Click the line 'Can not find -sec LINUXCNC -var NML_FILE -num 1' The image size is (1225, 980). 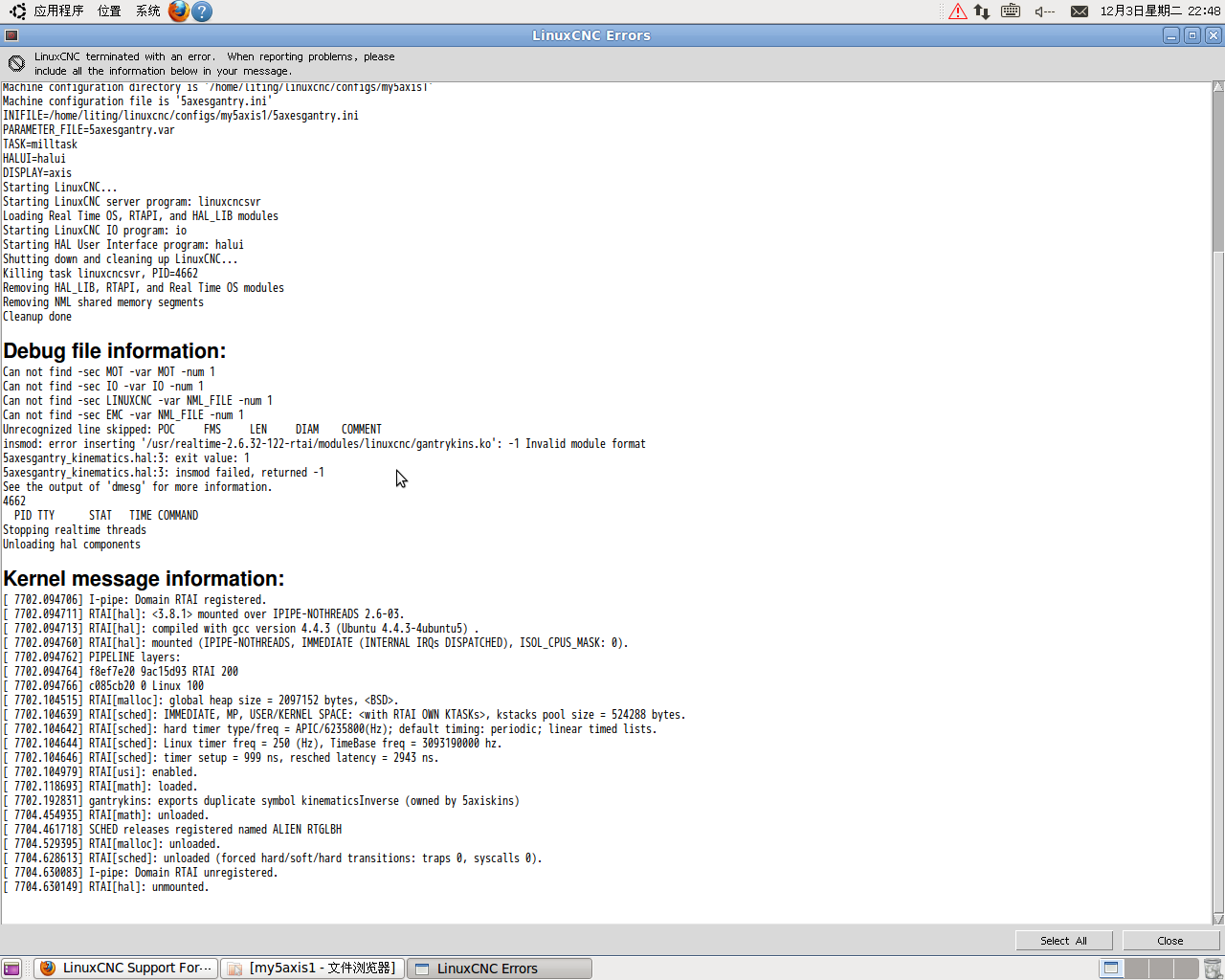coord(138,401)
